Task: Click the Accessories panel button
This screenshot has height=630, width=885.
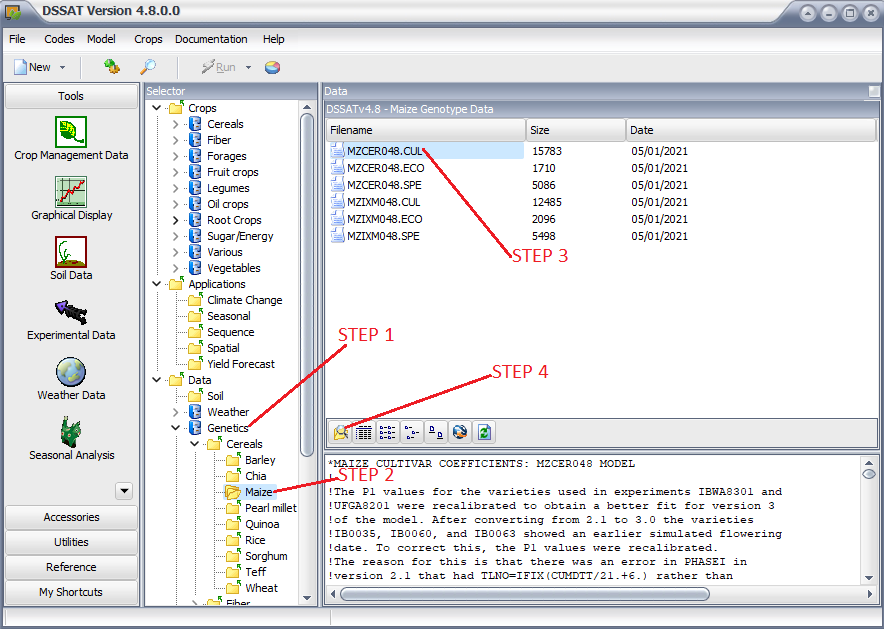Action: (x=71, y=517)
